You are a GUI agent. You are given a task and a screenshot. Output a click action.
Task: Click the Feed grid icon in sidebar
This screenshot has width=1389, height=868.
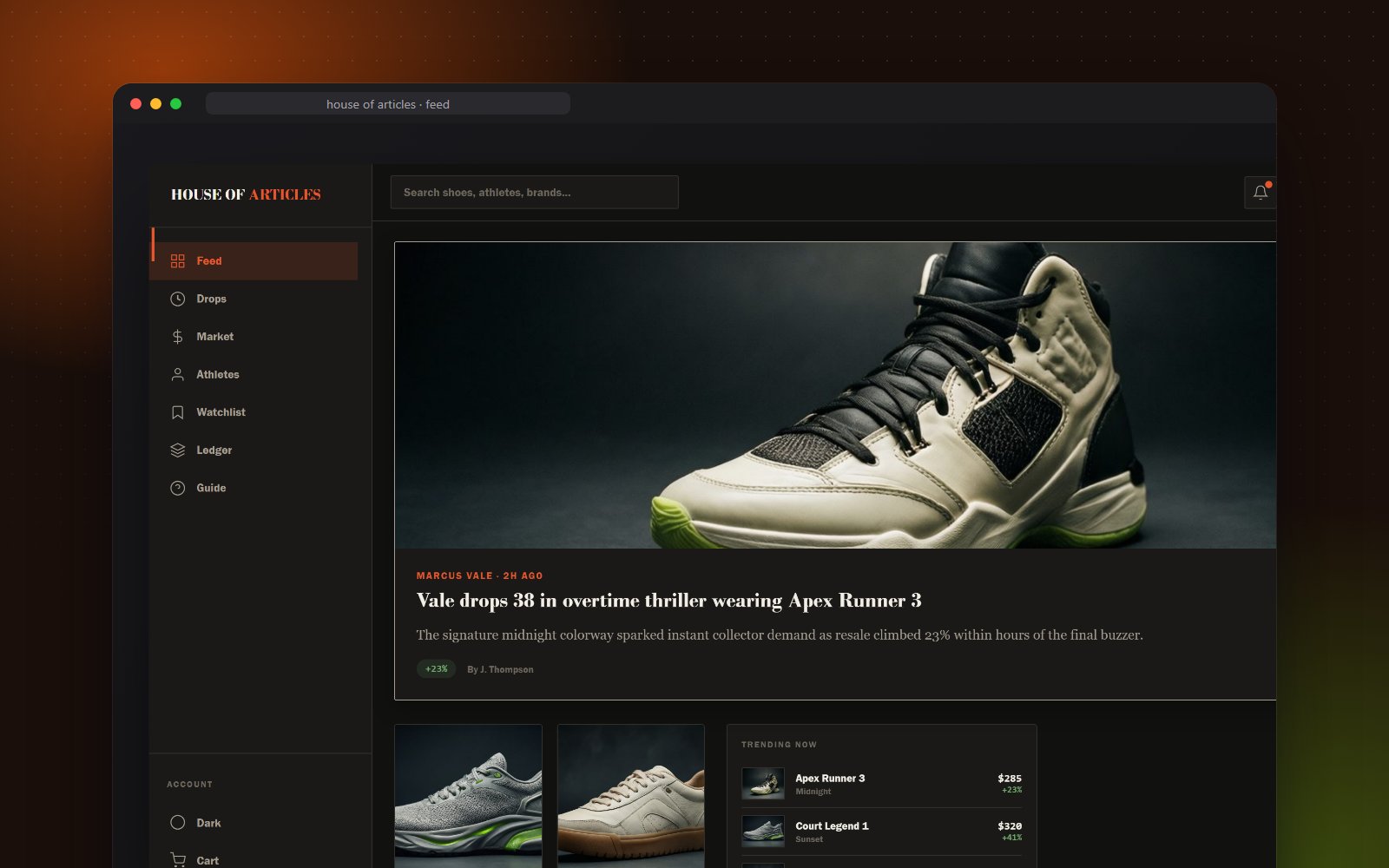point(178,261)
